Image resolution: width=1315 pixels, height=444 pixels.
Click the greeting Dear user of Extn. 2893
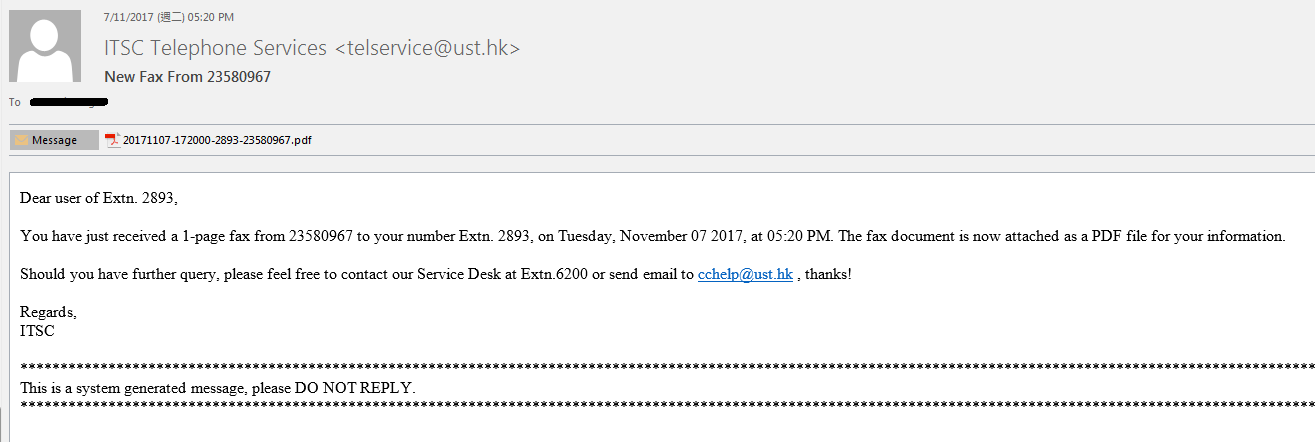(x=99, y=198)
